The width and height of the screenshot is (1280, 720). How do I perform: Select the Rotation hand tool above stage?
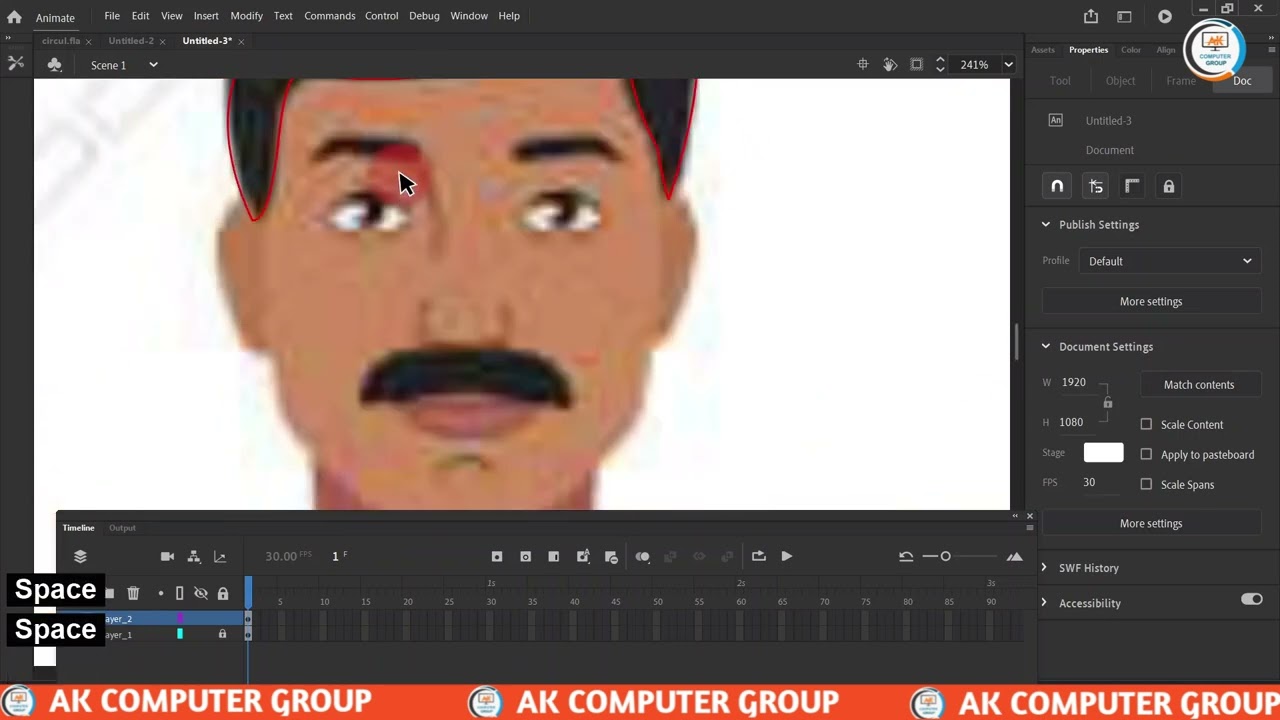tap(890, 64)
